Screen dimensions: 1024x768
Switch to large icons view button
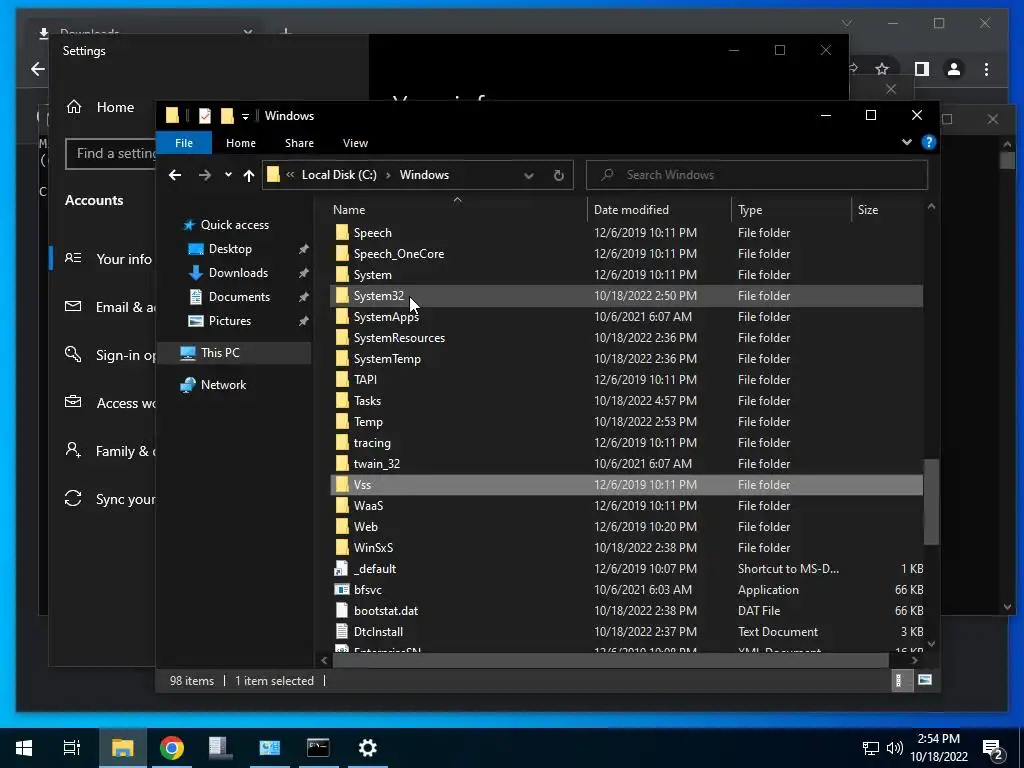click(x=925, y=680)
